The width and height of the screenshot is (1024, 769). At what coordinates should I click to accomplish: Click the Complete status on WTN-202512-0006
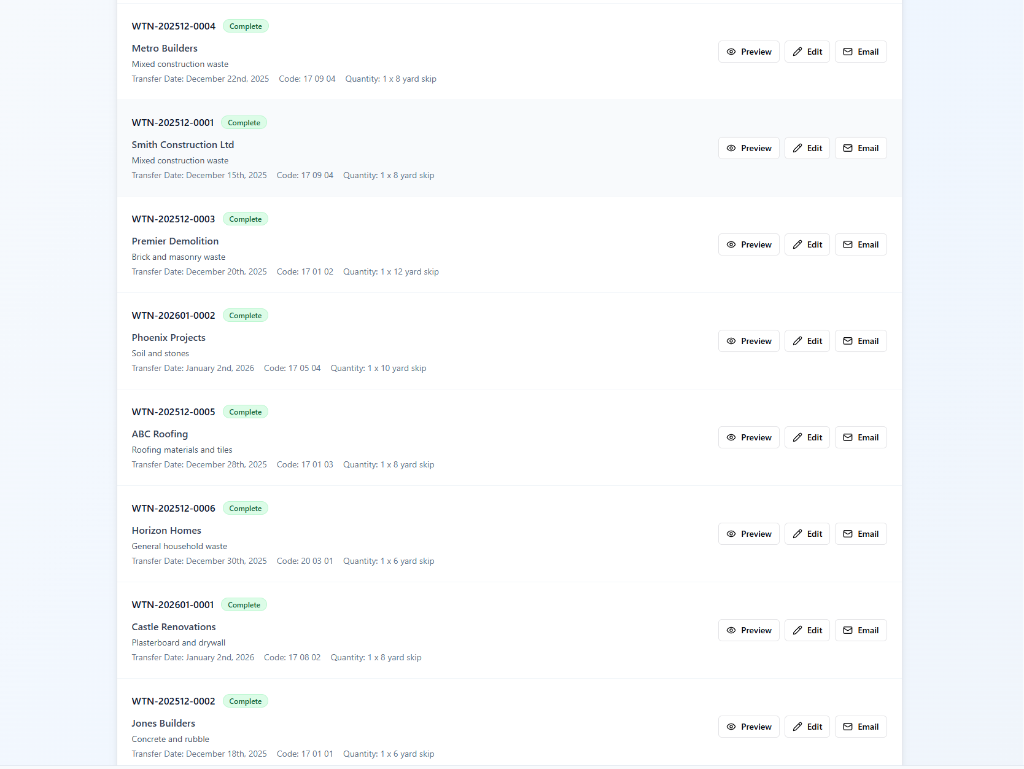tap(246, 509)
